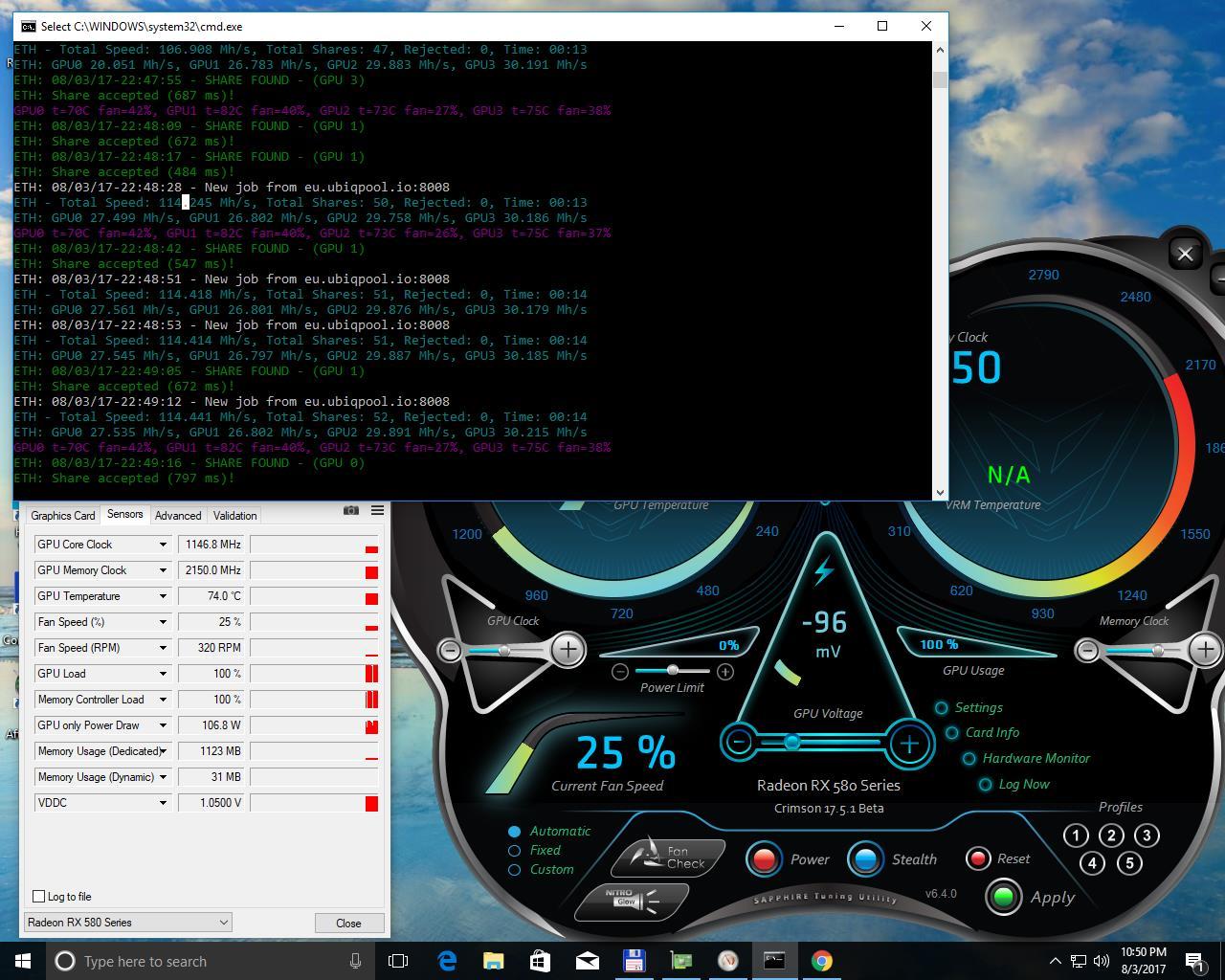This screenshot has width=1225, height=980.
Task: Increase GPU Clock with plus button
Action: click(568, 650)
